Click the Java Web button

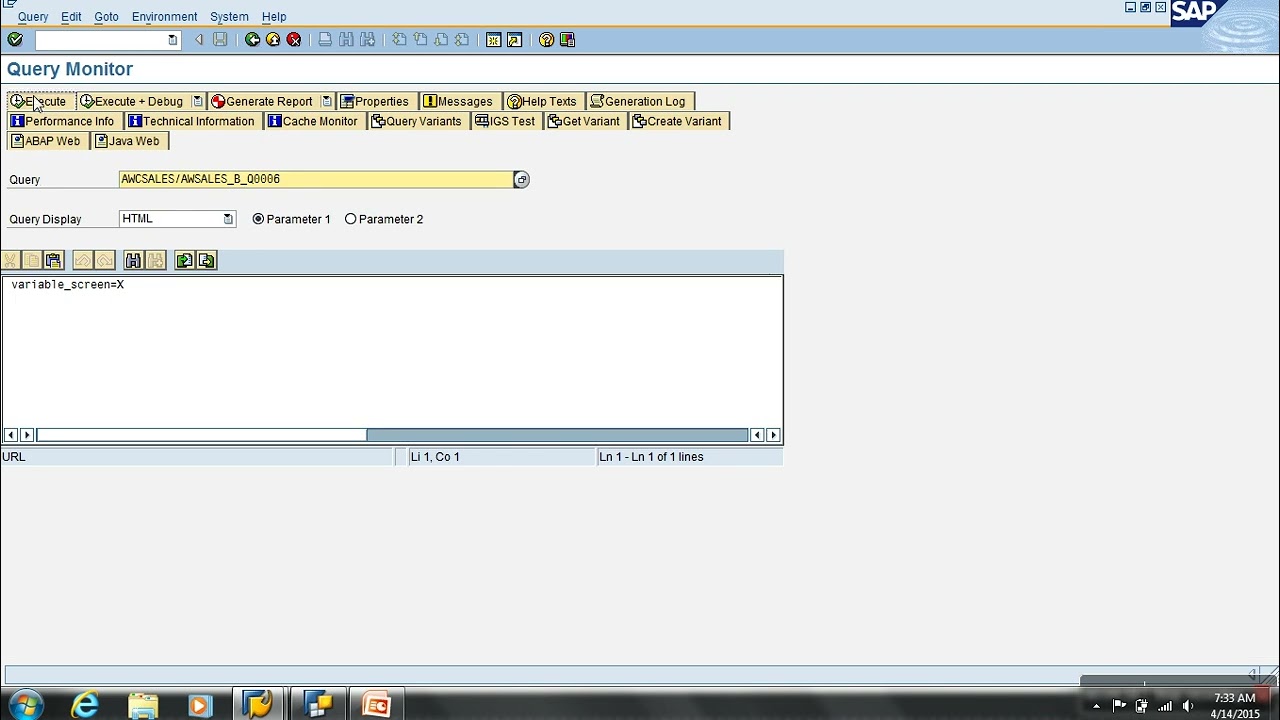128,141
